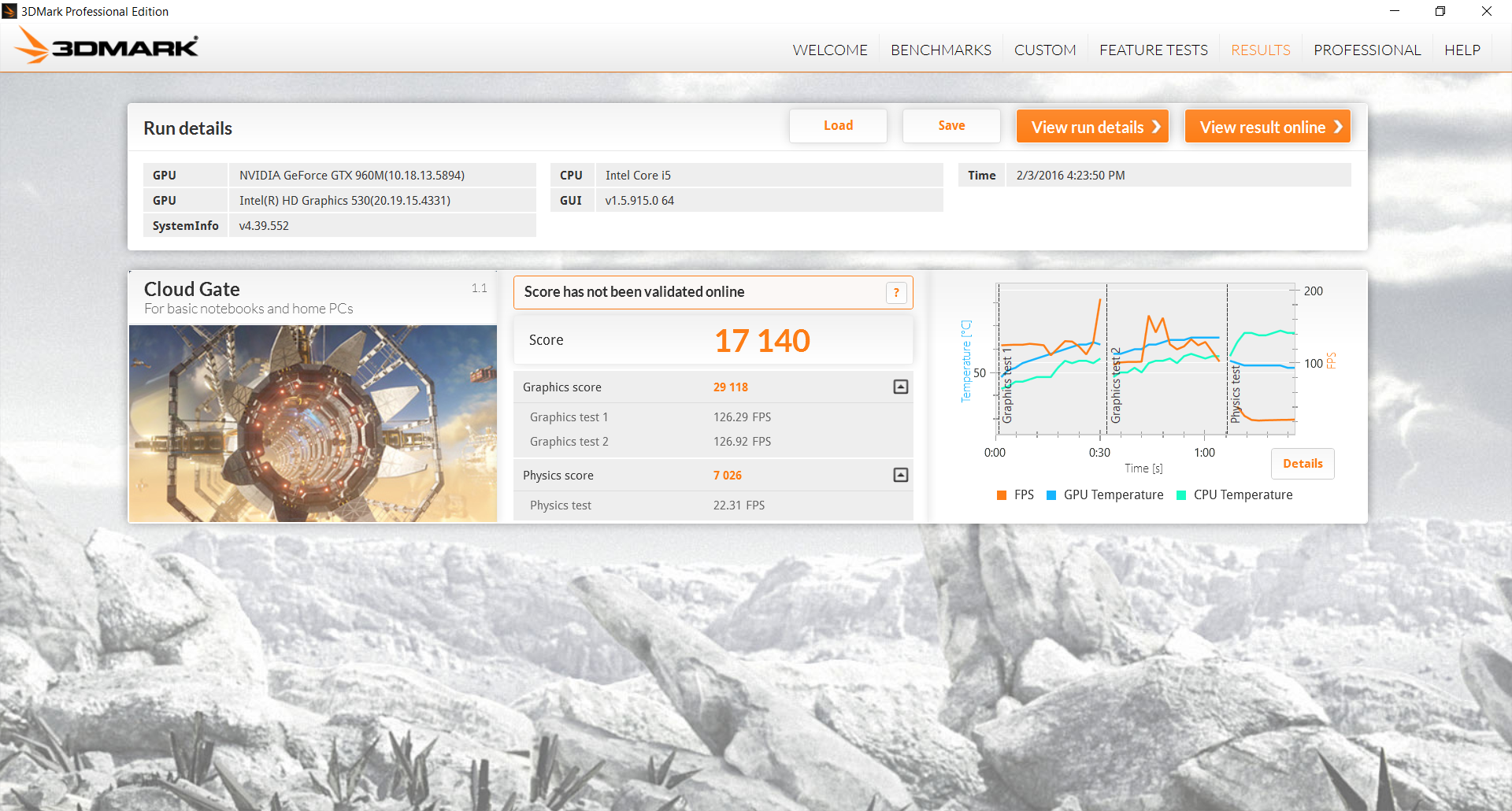Switch to the CUSTOM tab
The image size is (1512, 811).
1045,50
